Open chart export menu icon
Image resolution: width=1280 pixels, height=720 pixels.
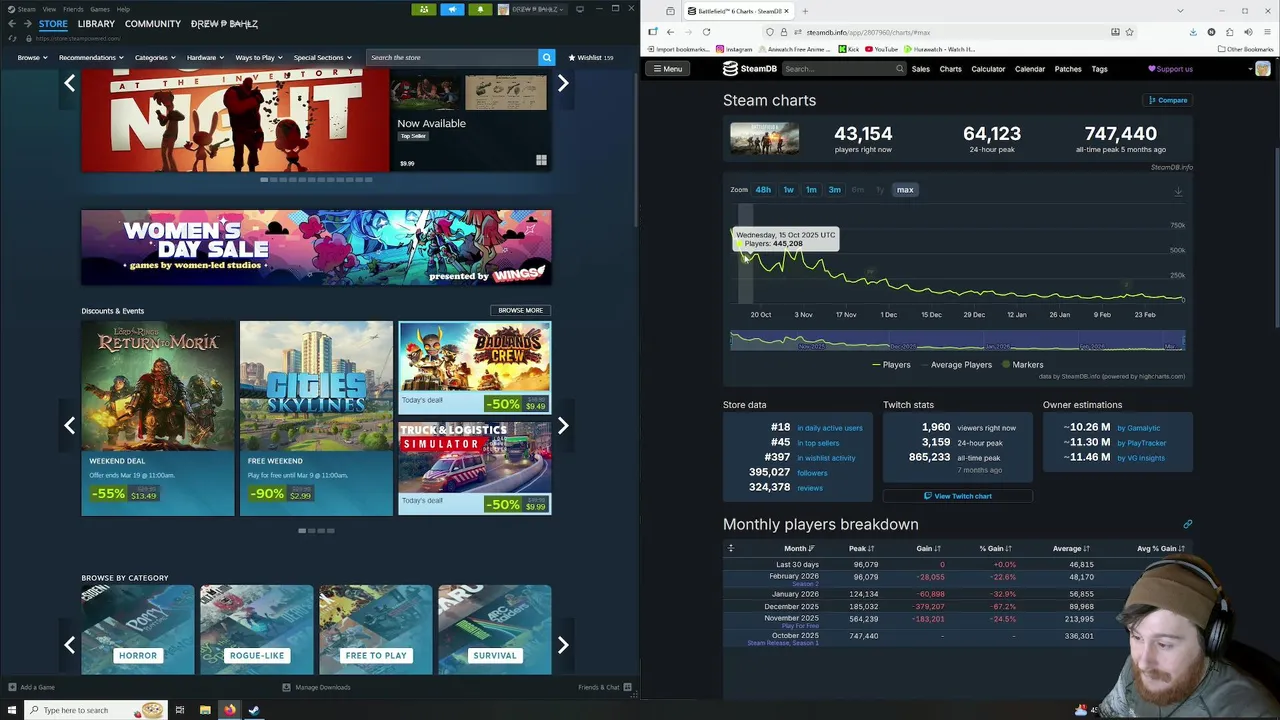click(1178, 191)
